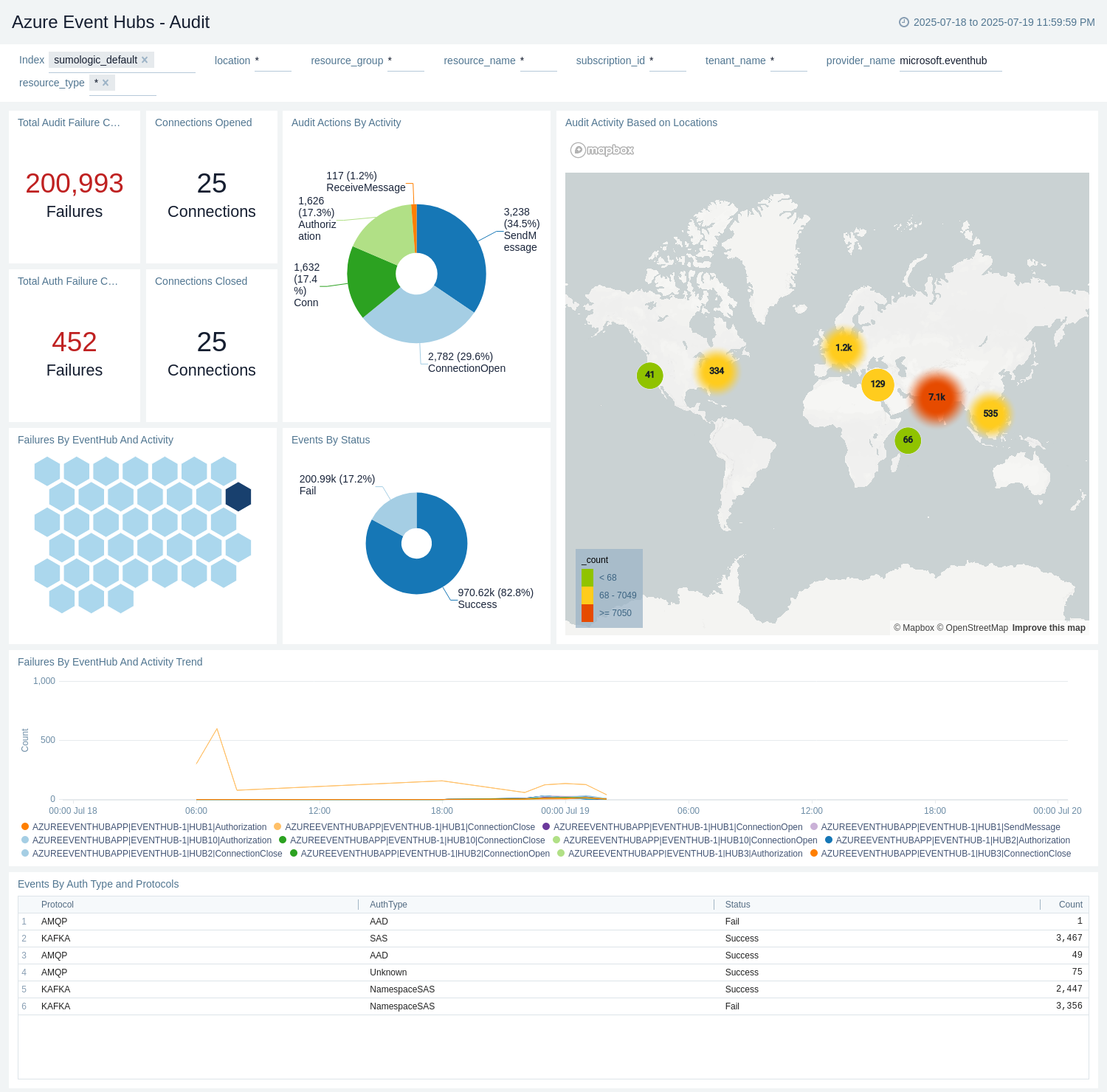Click the yellow 68 - 7049 legend swatch
Viewport: 1107px width, 1092px height.
tap(587, 595)
